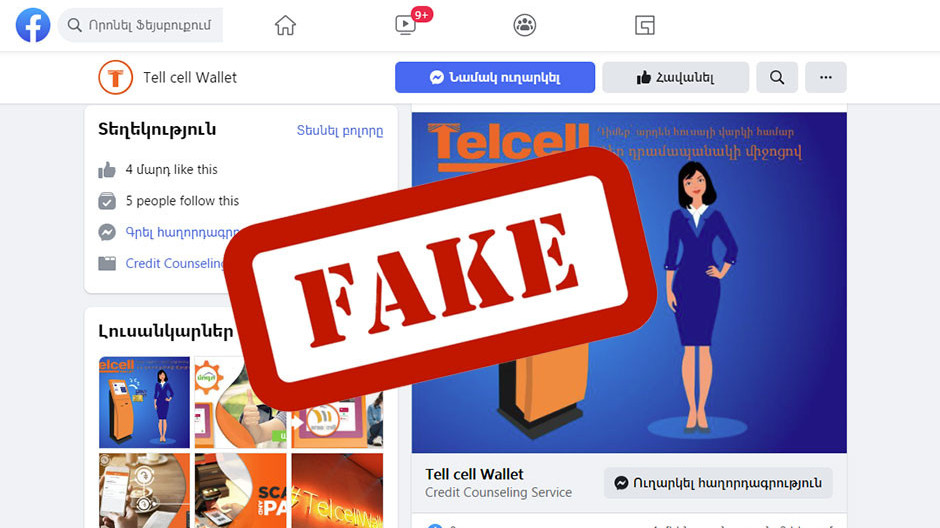Viewport: 940px width, 528px height.
Task: Click the Ուղարկել հաղորդագրություն button
Action: tap(718, 483)
